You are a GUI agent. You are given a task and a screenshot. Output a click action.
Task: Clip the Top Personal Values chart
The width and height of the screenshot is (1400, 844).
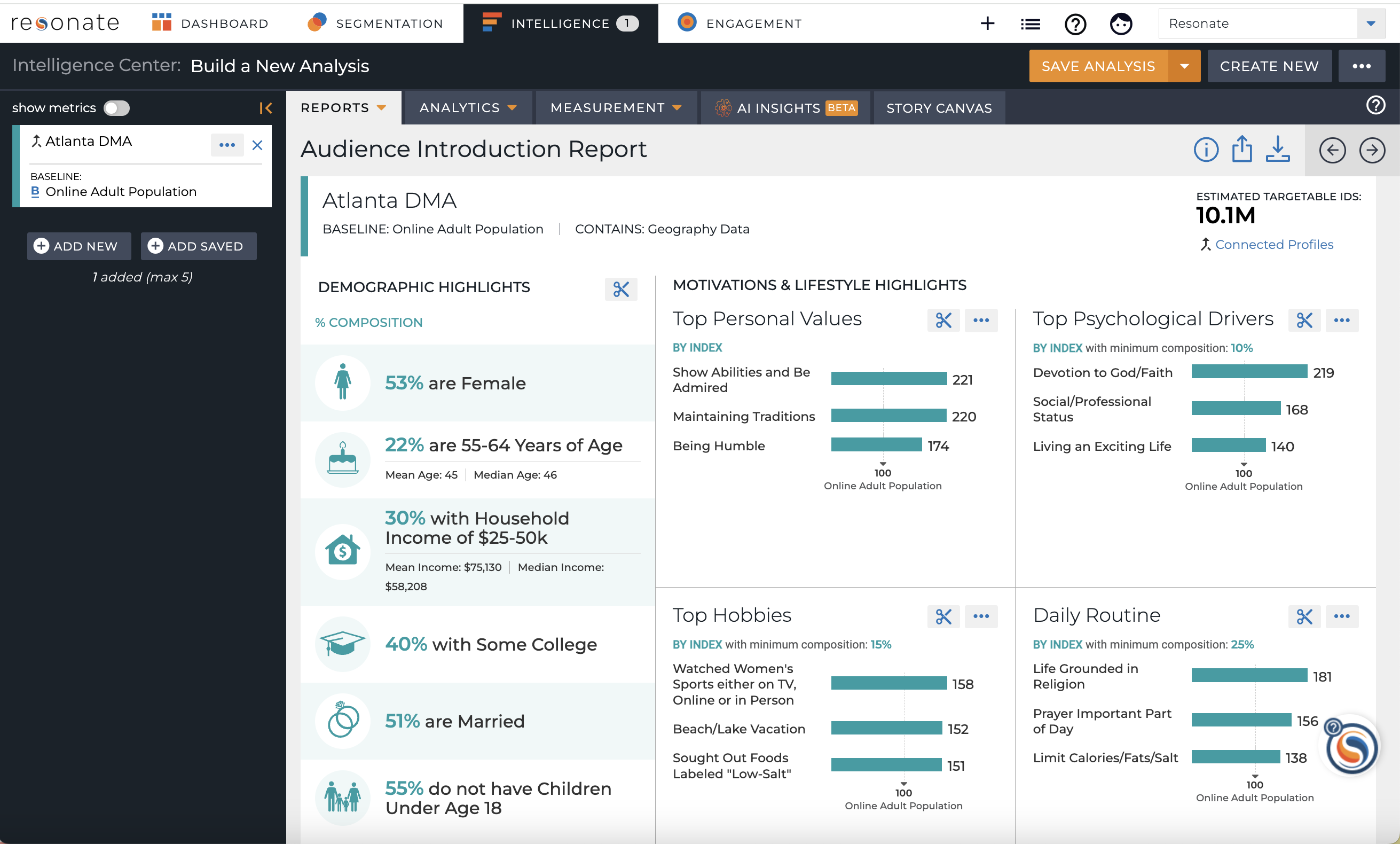tap(944, 320)
